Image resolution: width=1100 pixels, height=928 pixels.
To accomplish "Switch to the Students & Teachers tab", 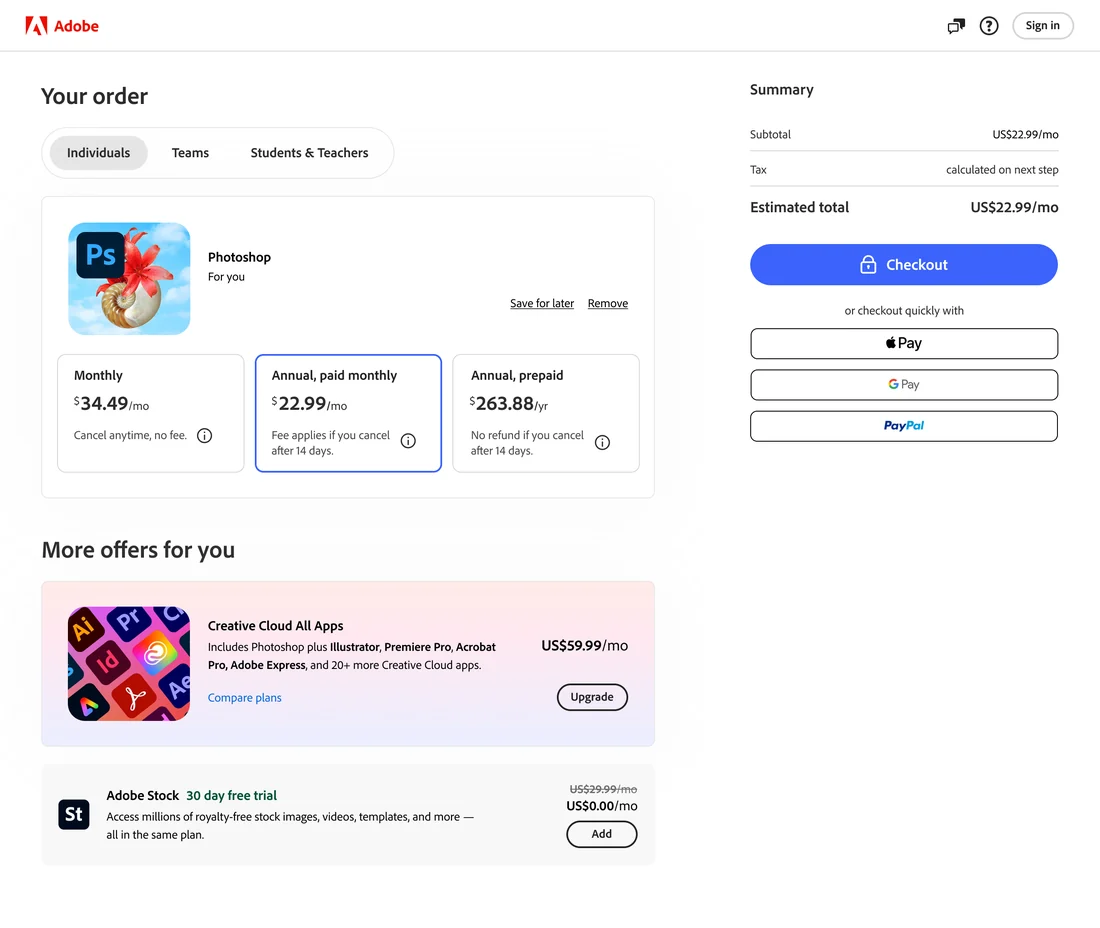I will [309, 153].
